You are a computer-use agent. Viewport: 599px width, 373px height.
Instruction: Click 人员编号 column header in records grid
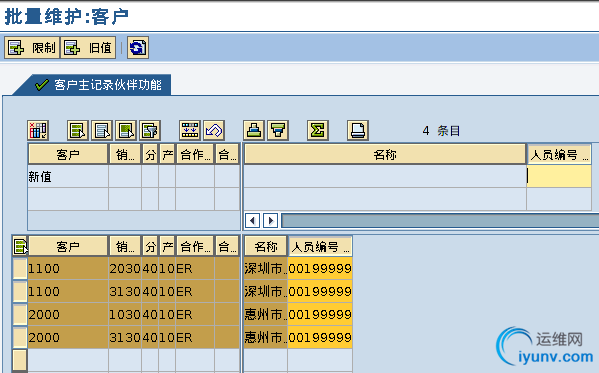click(x=320, y=247)
